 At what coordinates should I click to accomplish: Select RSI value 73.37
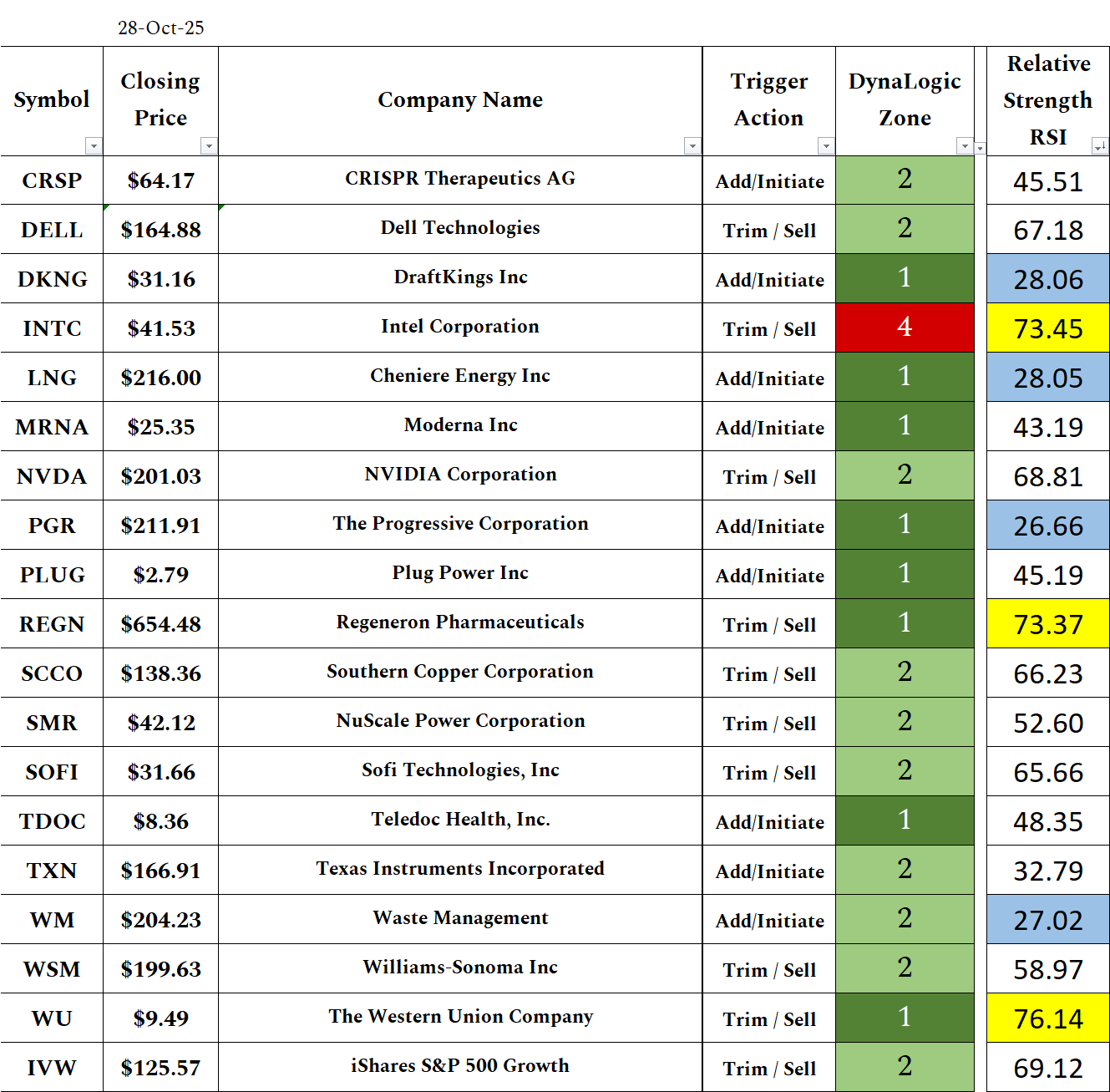(1048, 623)
